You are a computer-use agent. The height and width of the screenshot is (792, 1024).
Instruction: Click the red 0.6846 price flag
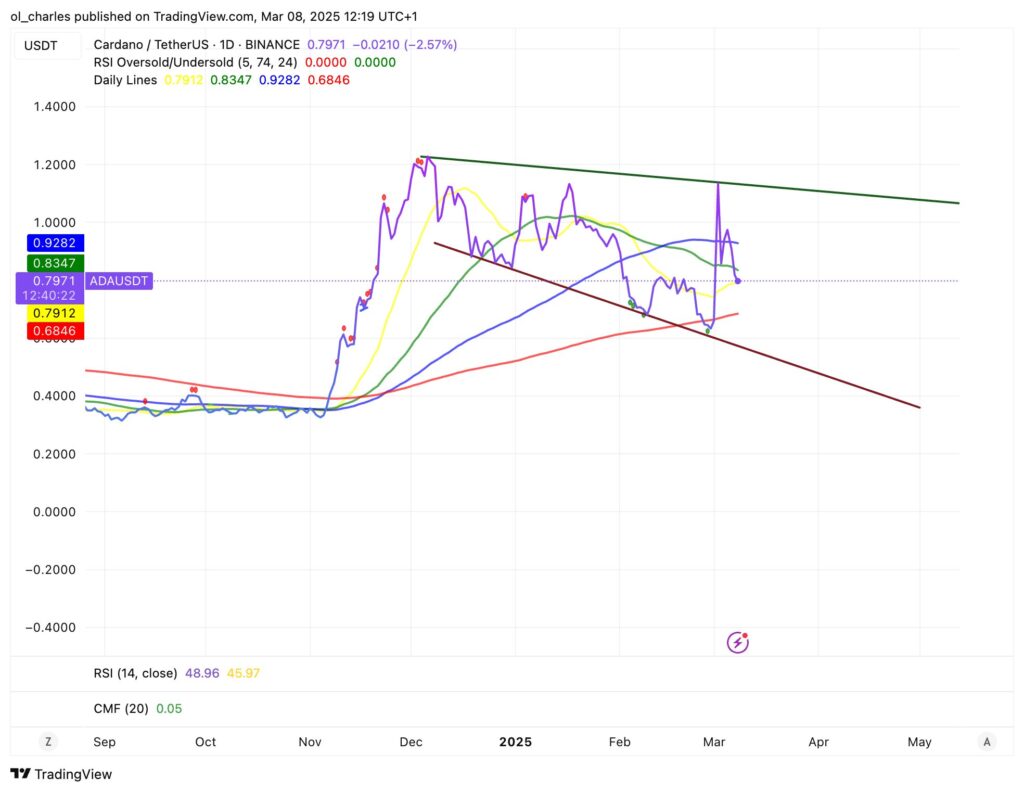(x=54, y=330)
